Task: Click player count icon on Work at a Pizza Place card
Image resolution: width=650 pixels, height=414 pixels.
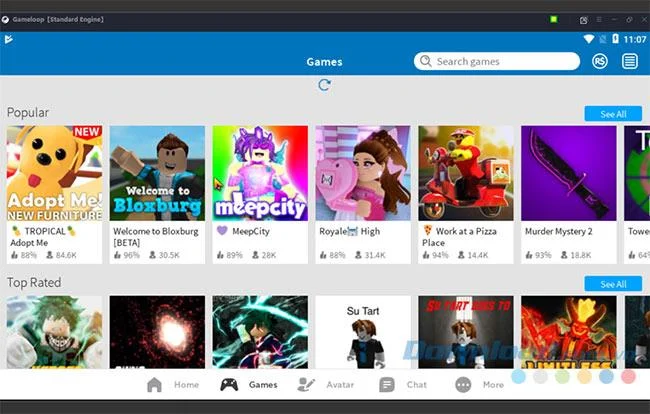Action: point(461,255)
